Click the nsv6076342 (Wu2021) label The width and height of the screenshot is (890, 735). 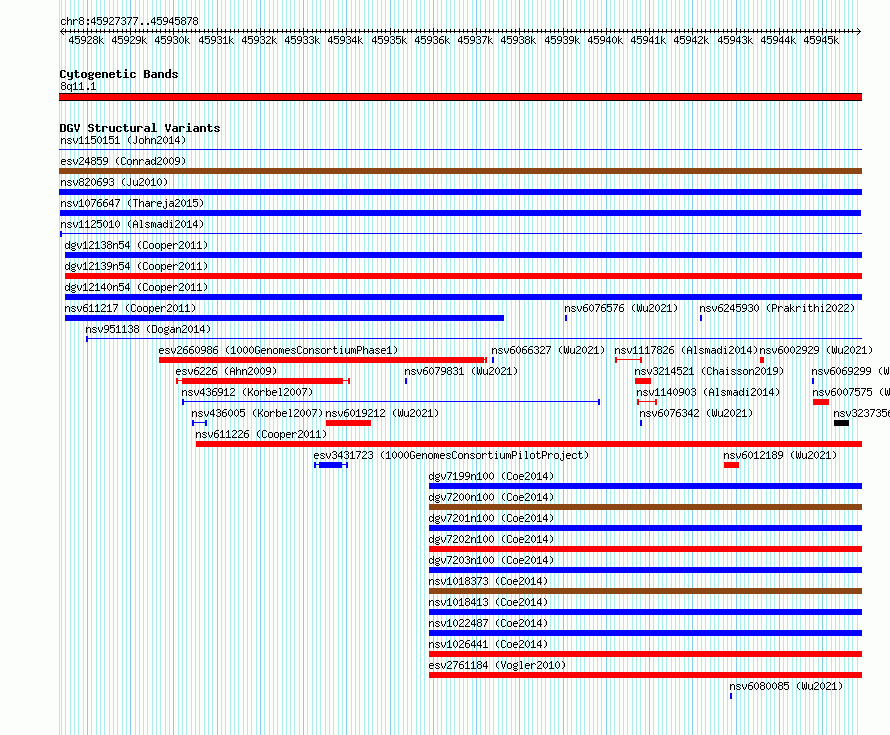696,413
